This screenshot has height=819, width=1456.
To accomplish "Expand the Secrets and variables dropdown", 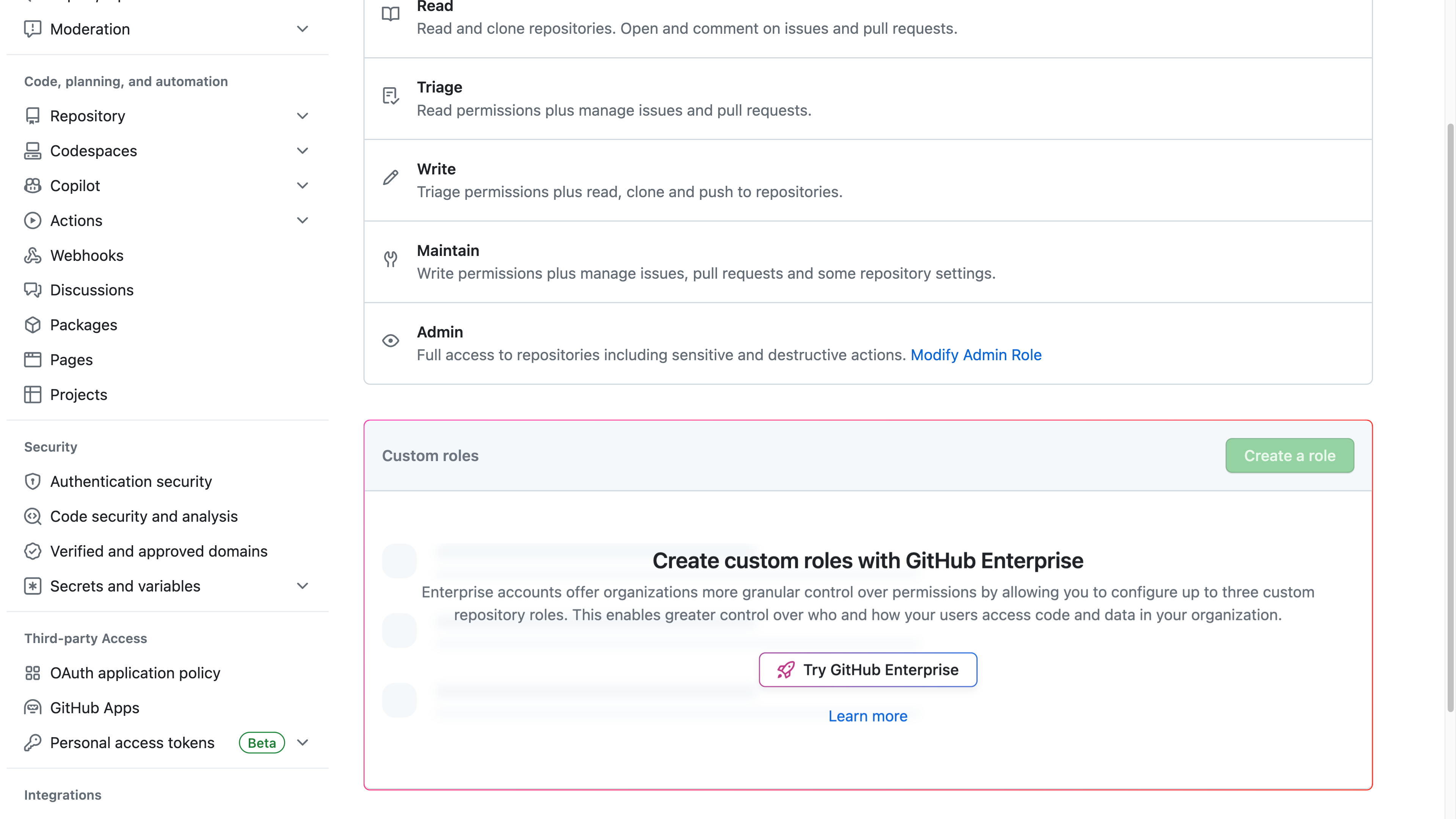I will (x=301, y=585).
